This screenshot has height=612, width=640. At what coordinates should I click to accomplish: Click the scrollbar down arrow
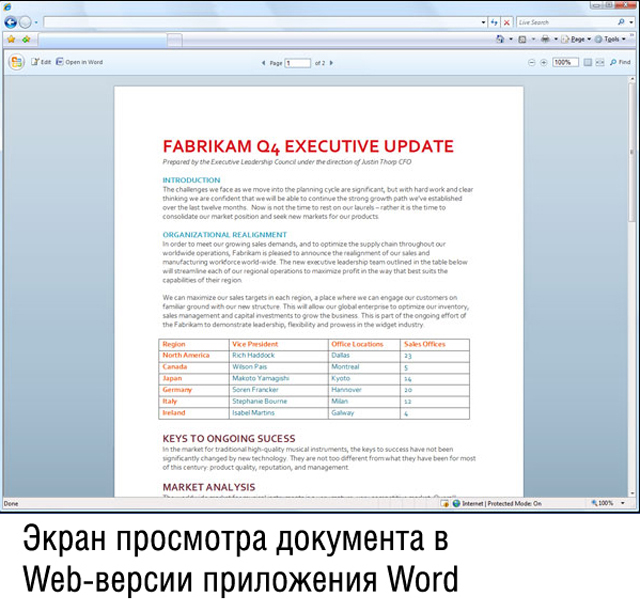pos(632,493)
